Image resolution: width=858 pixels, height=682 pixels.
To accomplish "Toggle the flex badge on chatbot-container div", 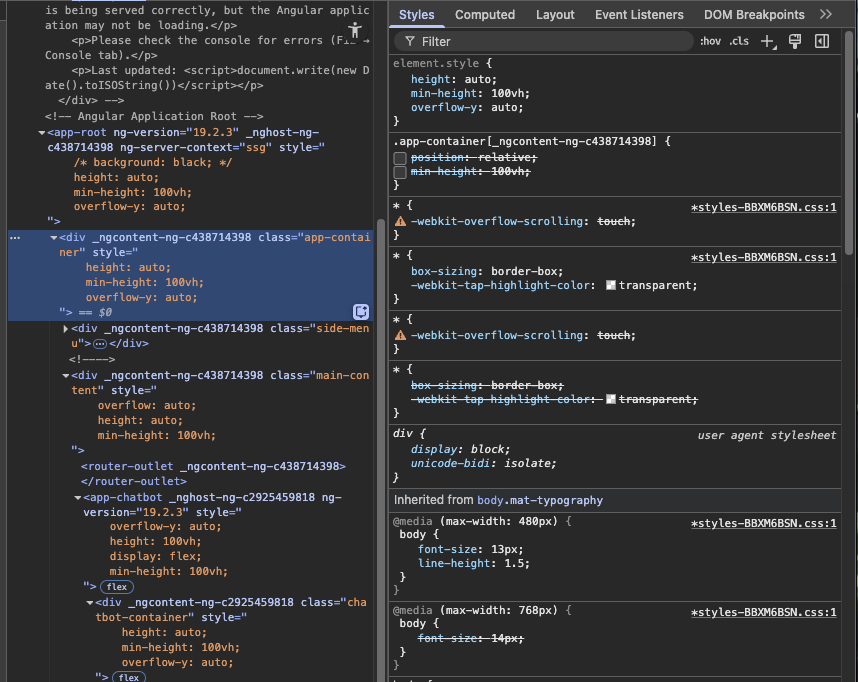I will (128, 677).
